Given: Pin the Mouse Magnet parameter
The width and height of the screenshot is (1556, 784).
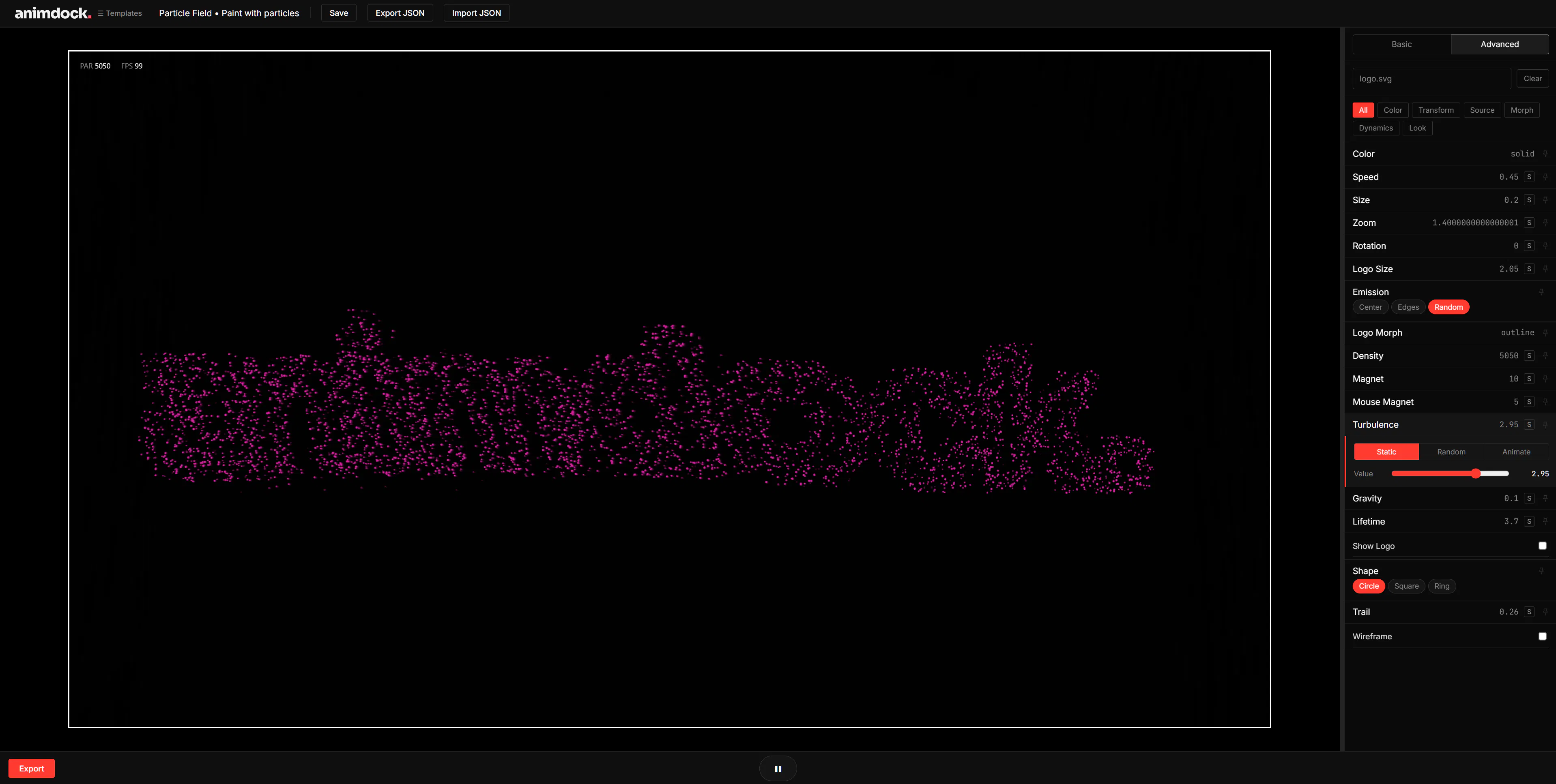Looking at the screenshot, I should point(1545,401).
